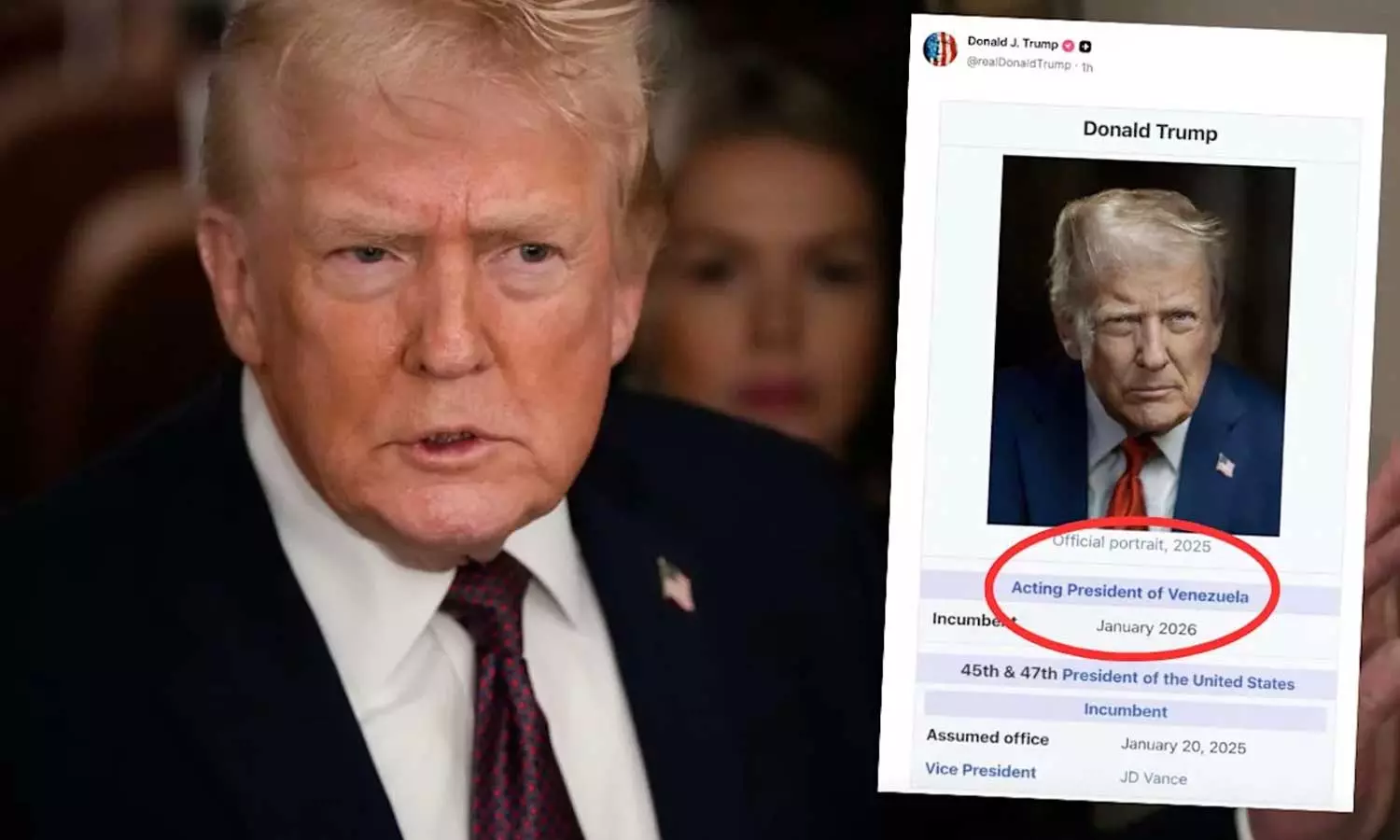The height and width of the screenshot is (840, 1400).
Task: Click the January 20, 2025 date
Action: (1183, 746)
